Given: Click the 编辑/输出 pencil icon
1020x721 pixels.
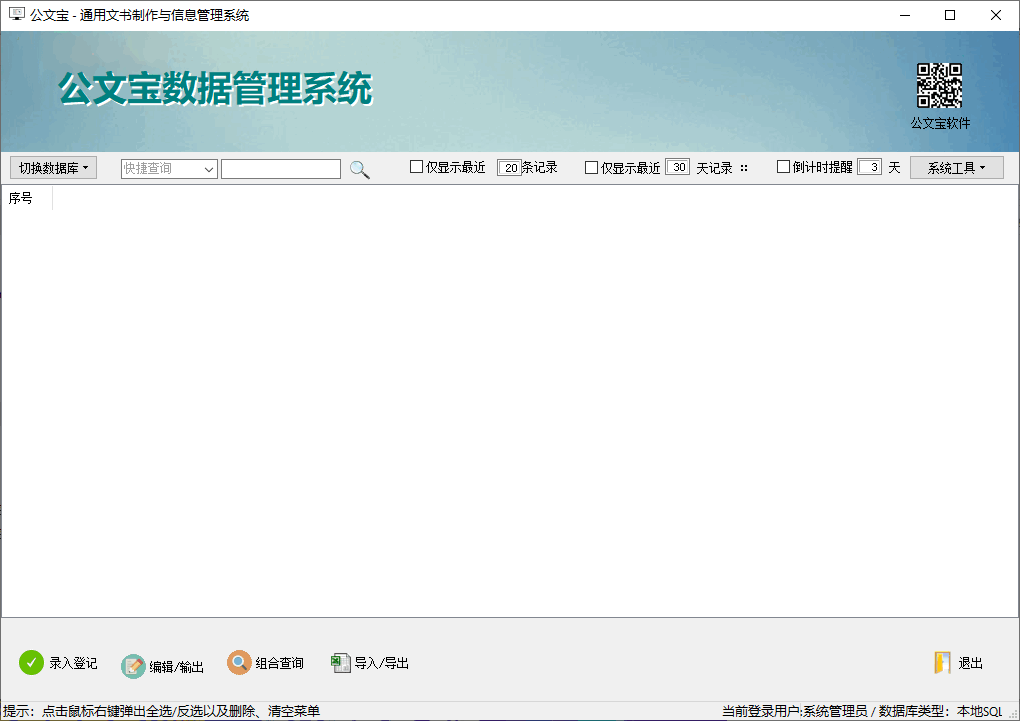Looking at the screenshot, I should click(x=133, y=666).
